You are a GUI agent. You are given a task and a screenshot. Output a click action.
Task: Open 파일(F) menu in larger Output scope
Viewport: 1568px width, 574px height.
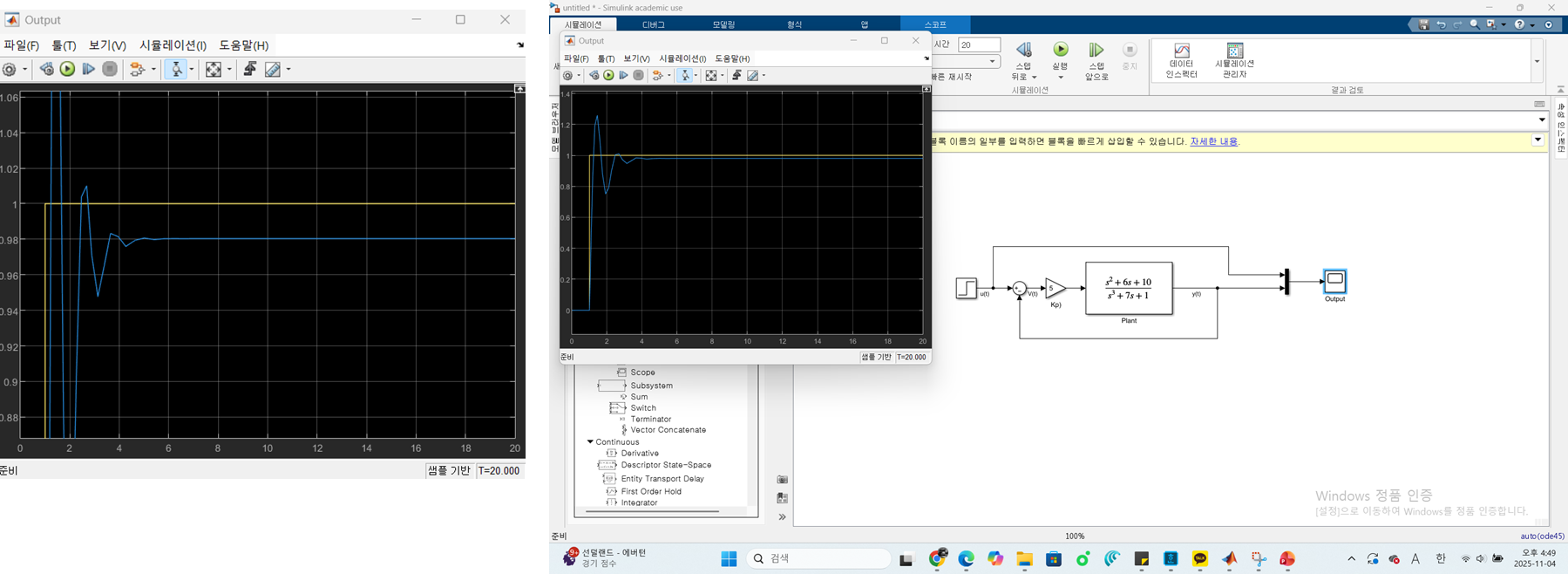click(x=21, y=45)
